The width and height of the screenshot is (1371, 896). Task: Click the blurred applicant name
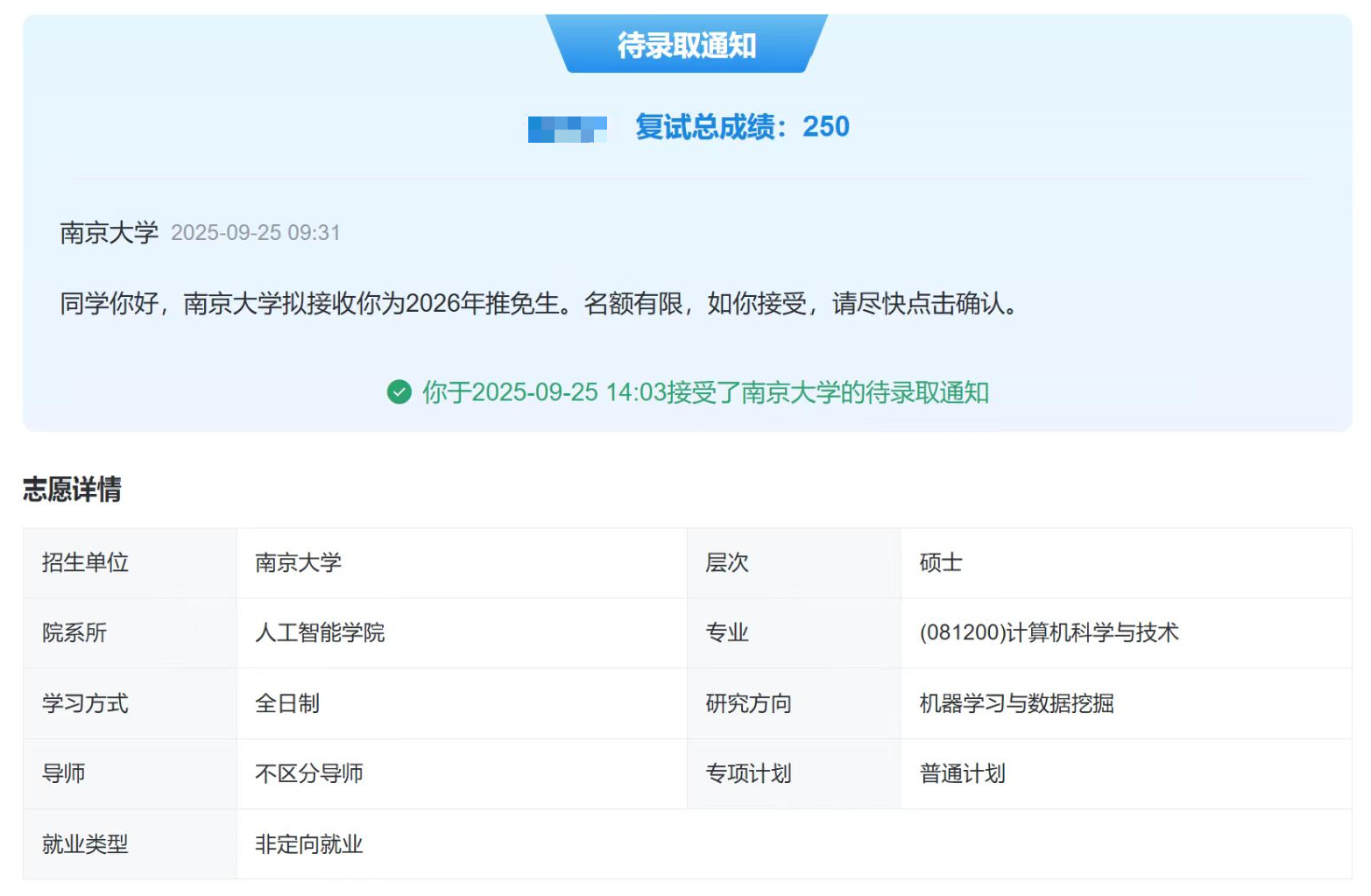click(567, 129)
